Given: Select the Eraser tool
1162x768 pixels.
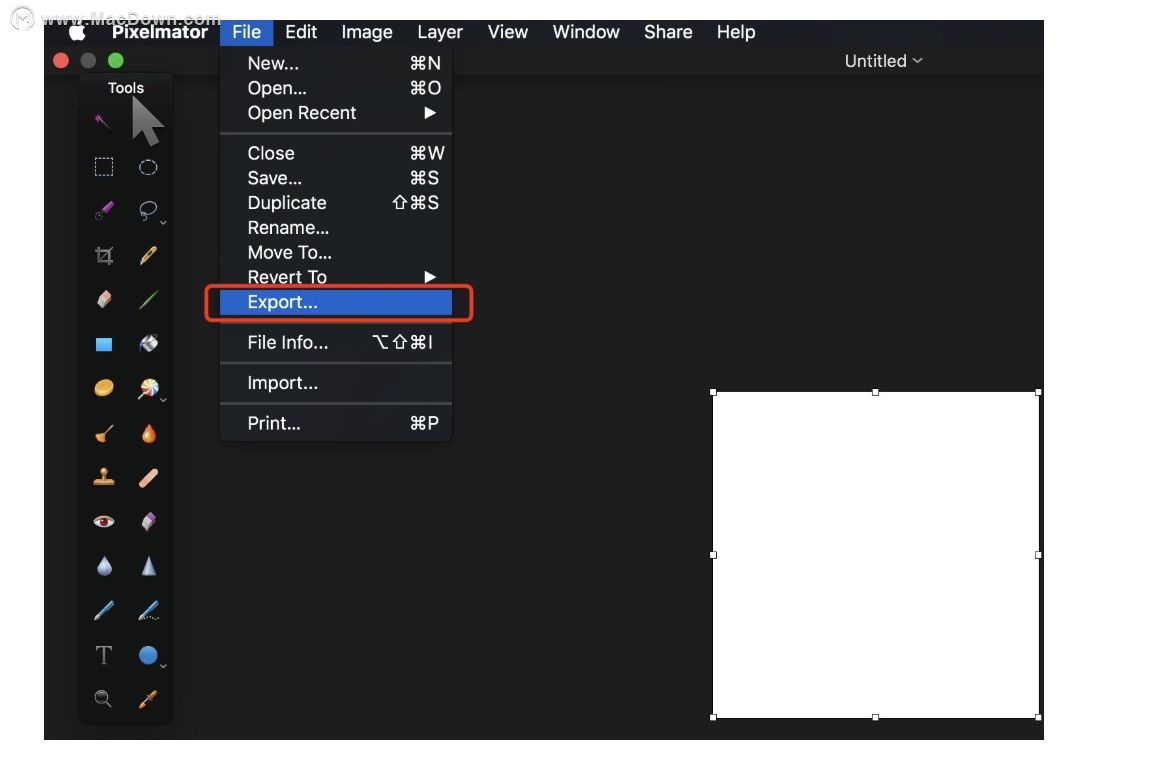Looking at the screenshot, I should click(103, 299).
